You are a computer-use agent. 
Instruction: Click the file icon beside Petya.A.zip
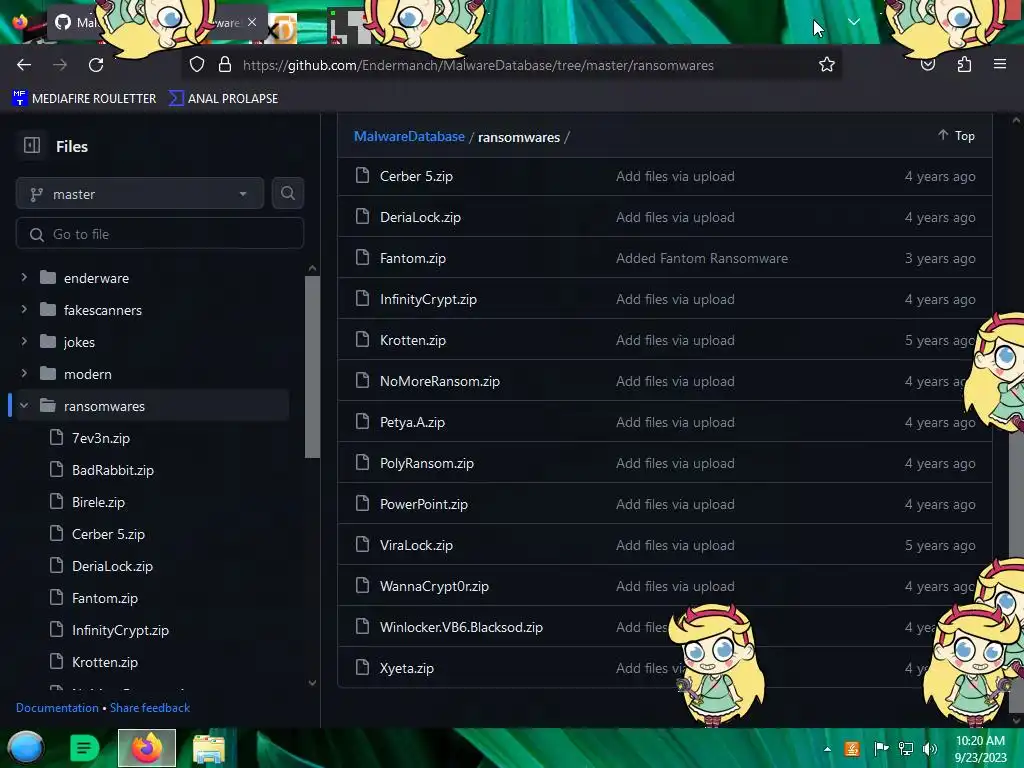pos(362,421)
